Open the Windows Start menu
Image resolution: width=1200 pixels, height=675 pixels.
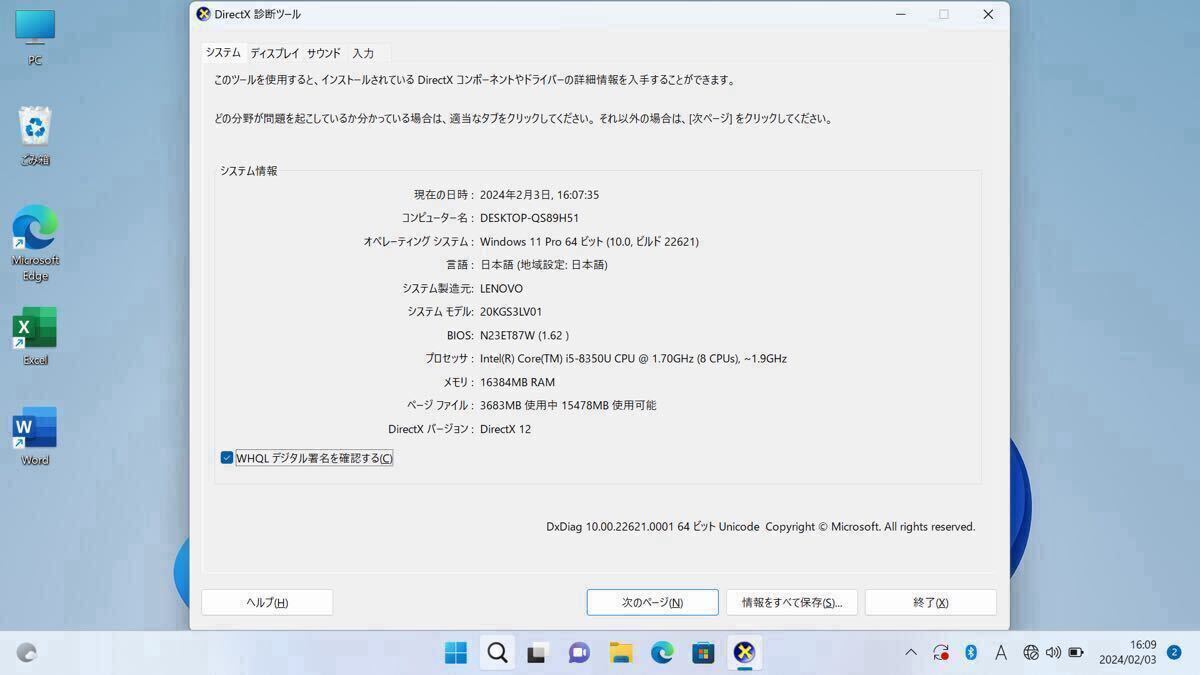click(456, 653)
